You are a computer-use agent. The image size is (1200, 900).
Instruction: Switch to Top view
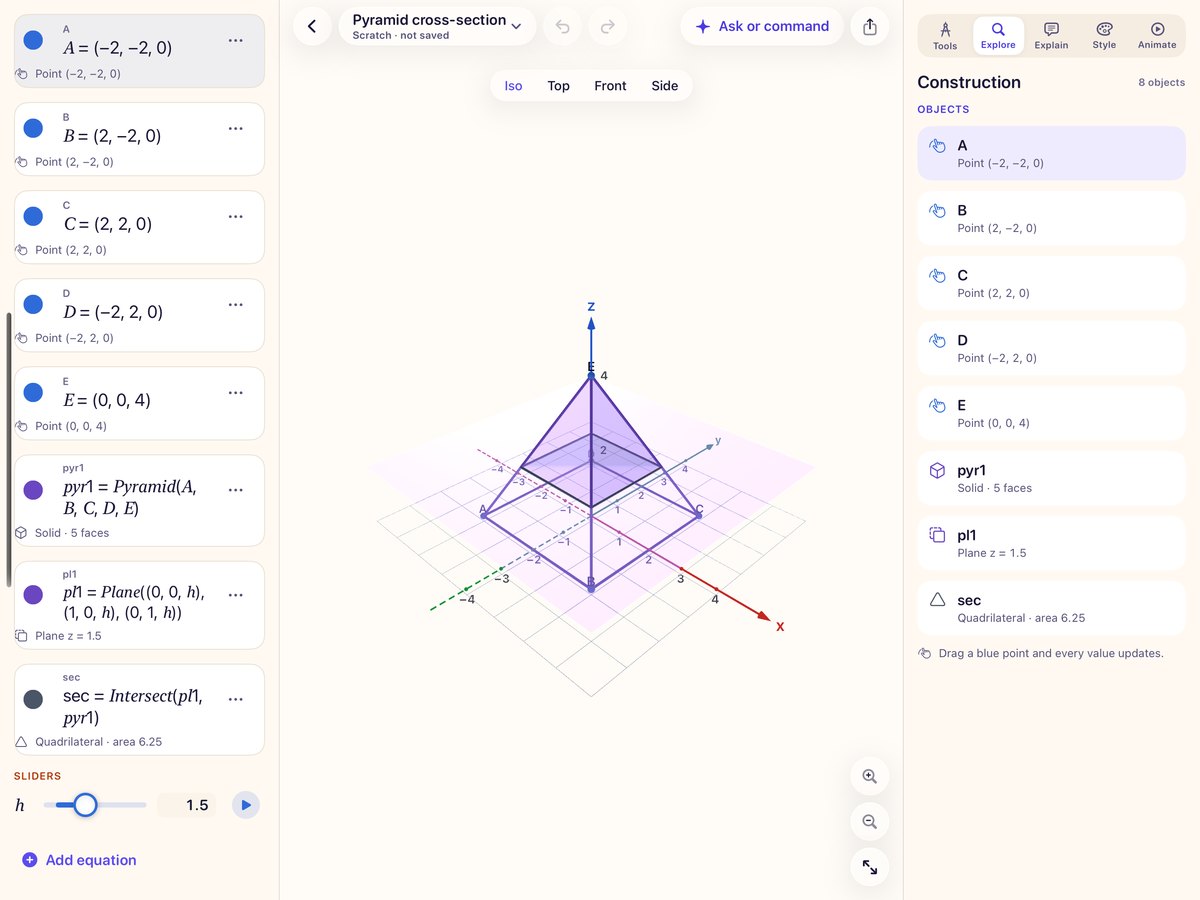[558, 86]
